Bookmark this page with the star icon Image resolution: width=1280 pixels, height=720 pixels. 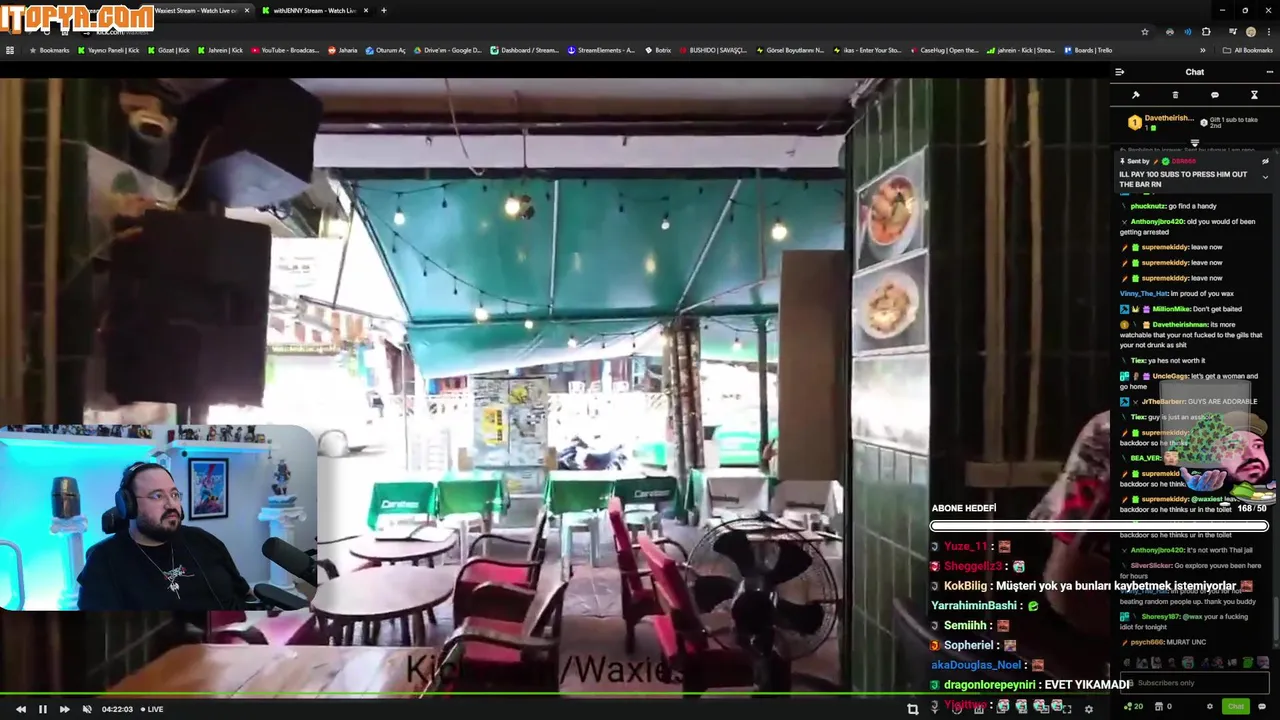click(1145, 32)
